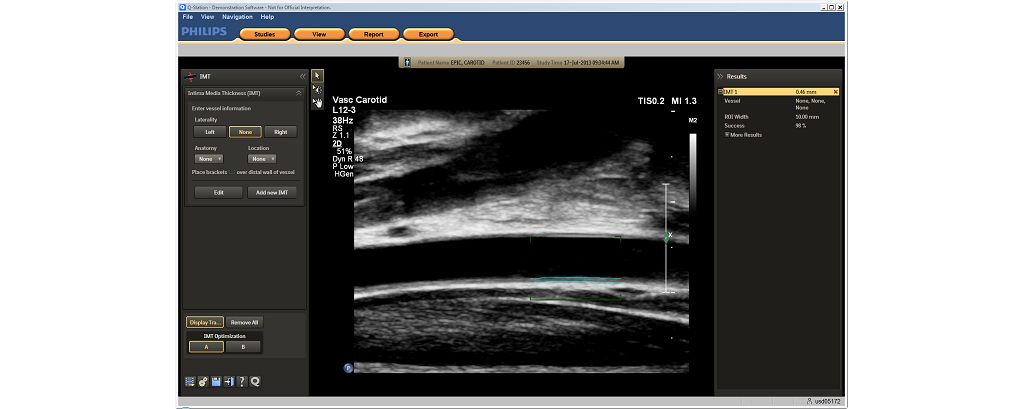The height and width of the screenshot is (409, 1024).
Task: Click the ROI Width value 10.00 mm
Action: tap(807, 117)
